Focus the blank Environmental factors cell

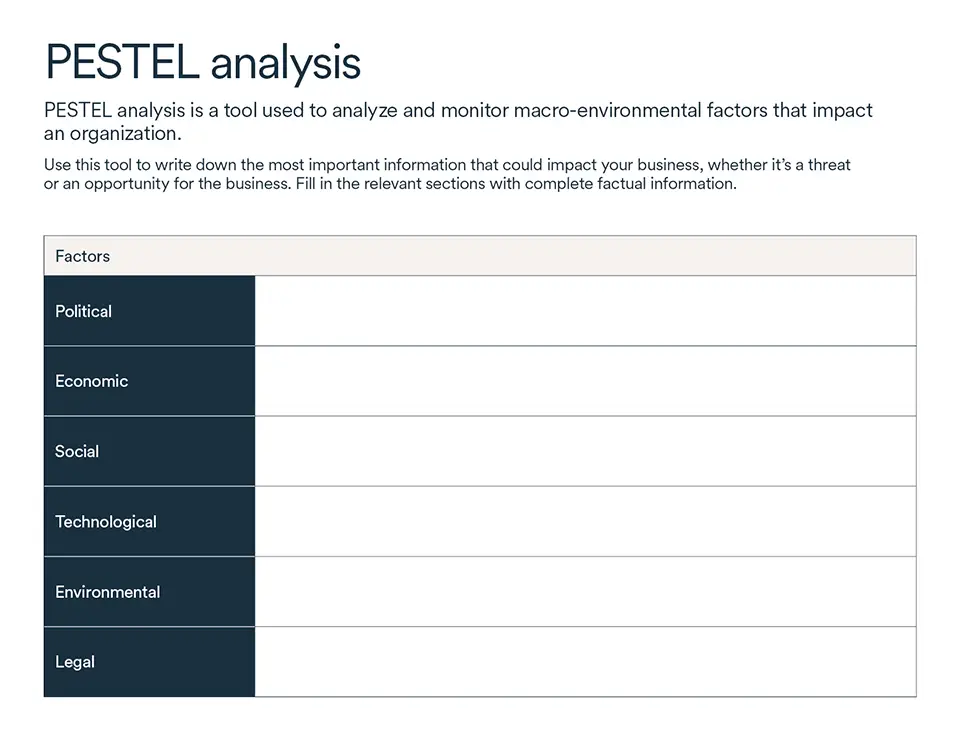pos(585,592)
